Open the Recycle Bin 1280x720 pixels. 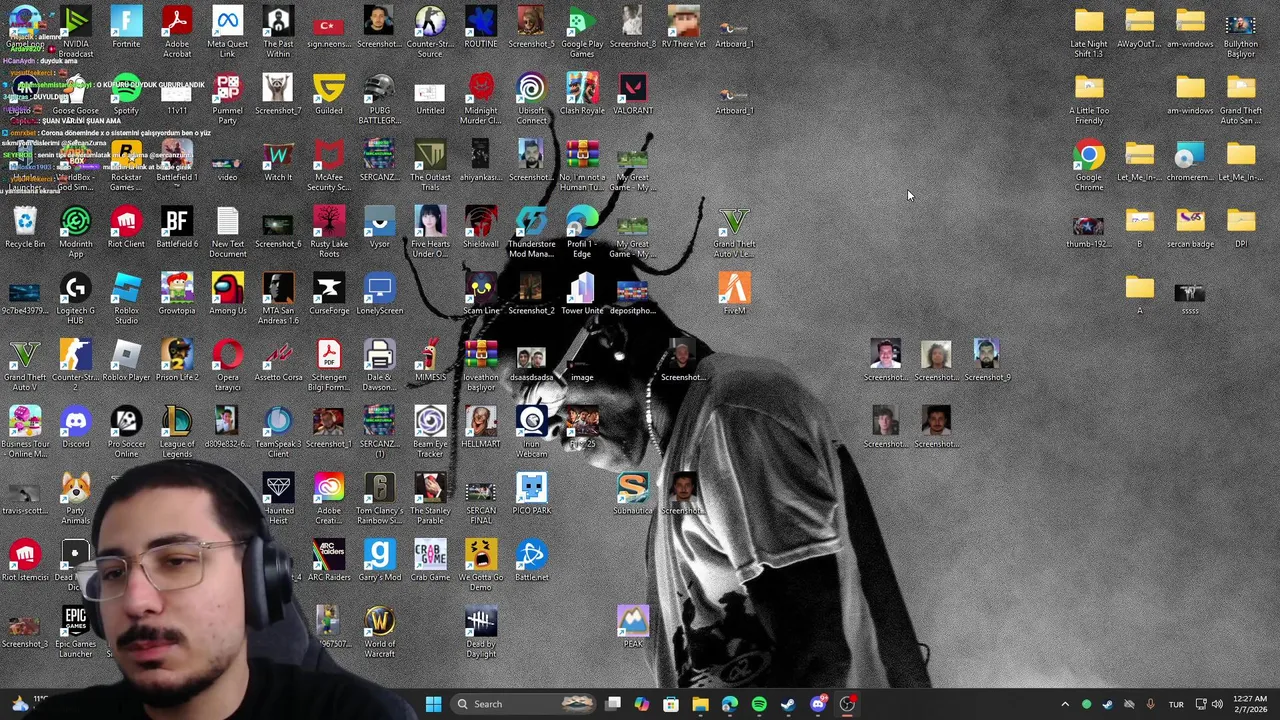[25, 227]
